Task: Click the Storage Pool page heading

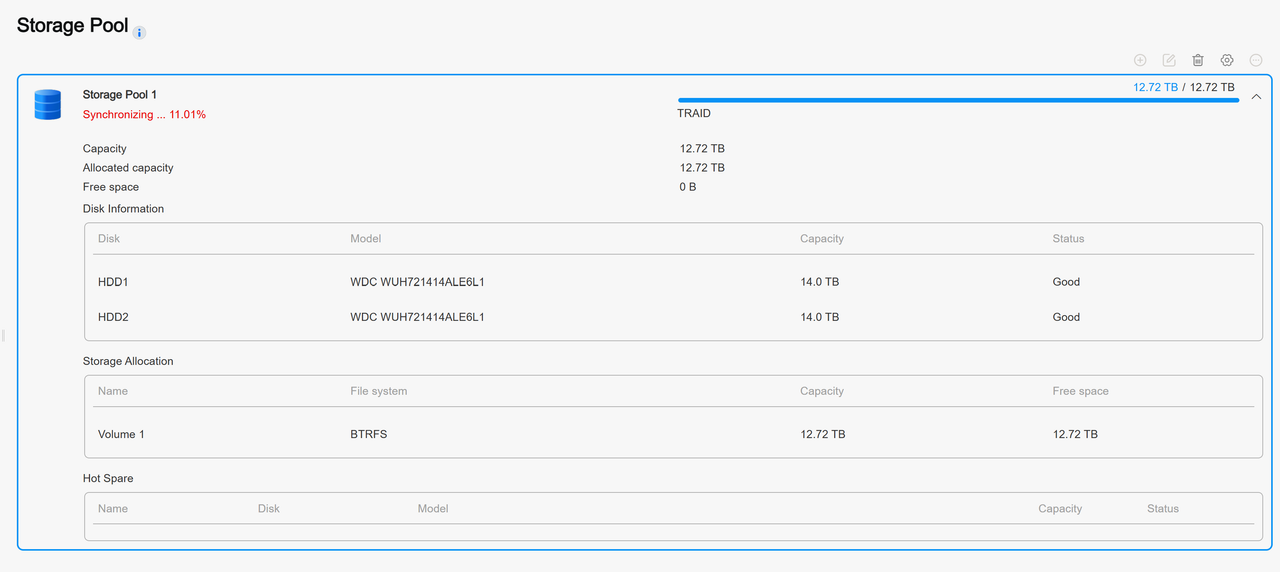Action: coord(72,25)
